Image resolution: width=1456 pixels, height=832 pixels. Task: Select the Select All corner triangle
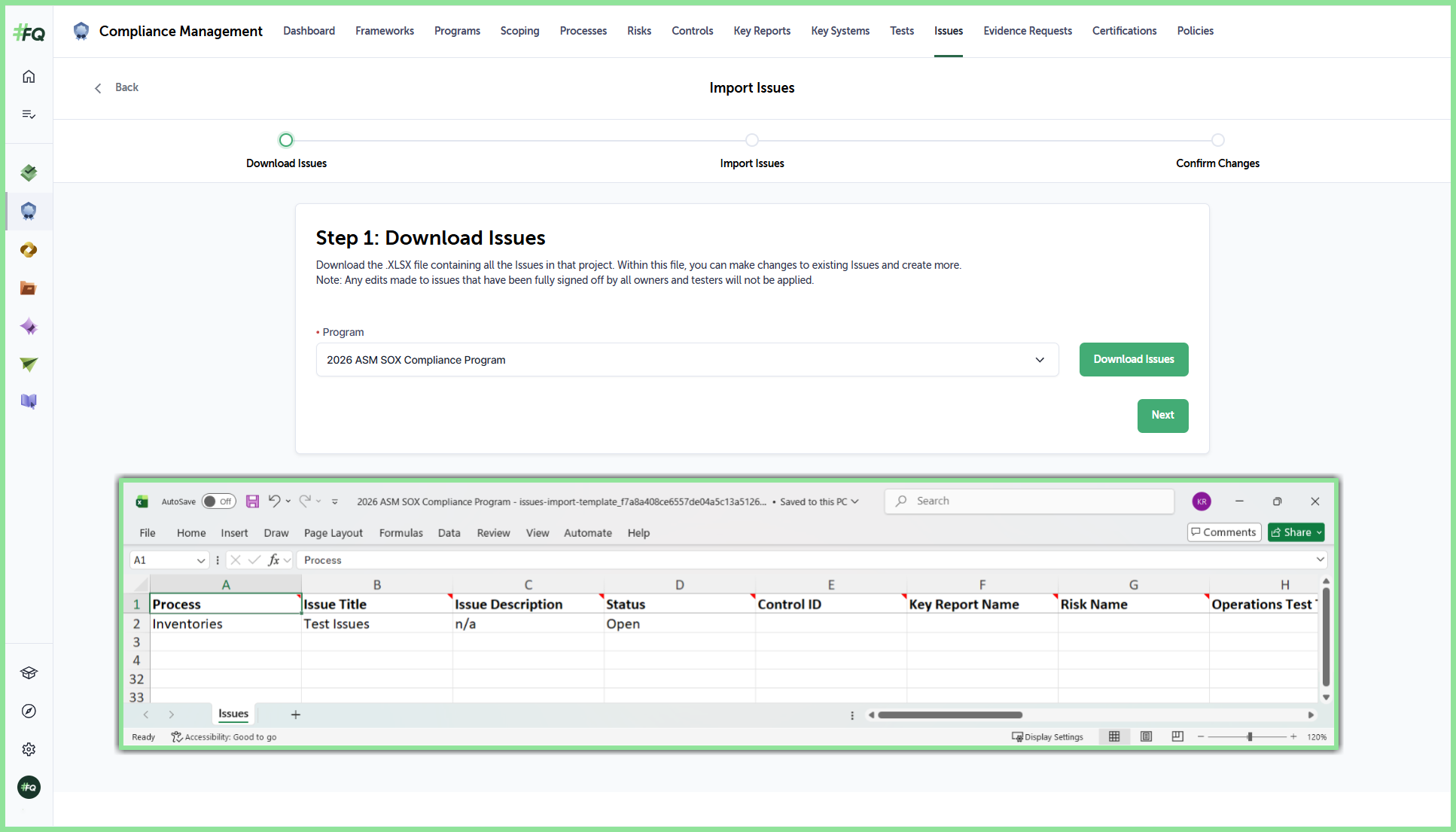click(x=141, y=585)
